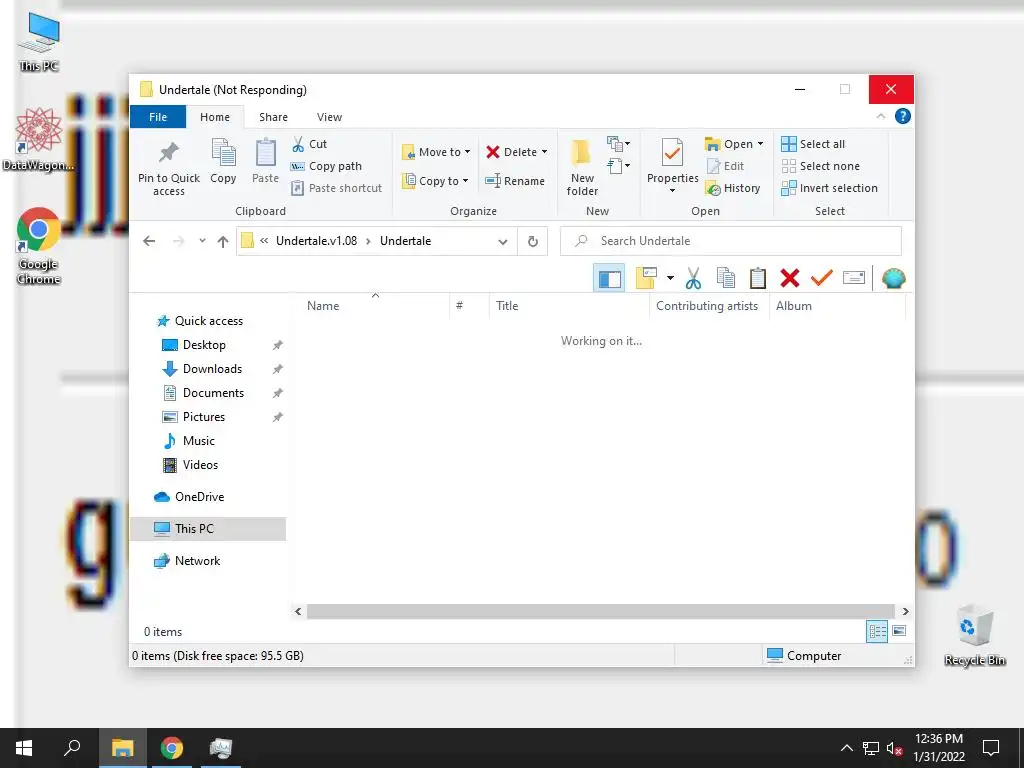Open the Properties ribbon button
The image size is (1024, 768).
click(673, 165)
